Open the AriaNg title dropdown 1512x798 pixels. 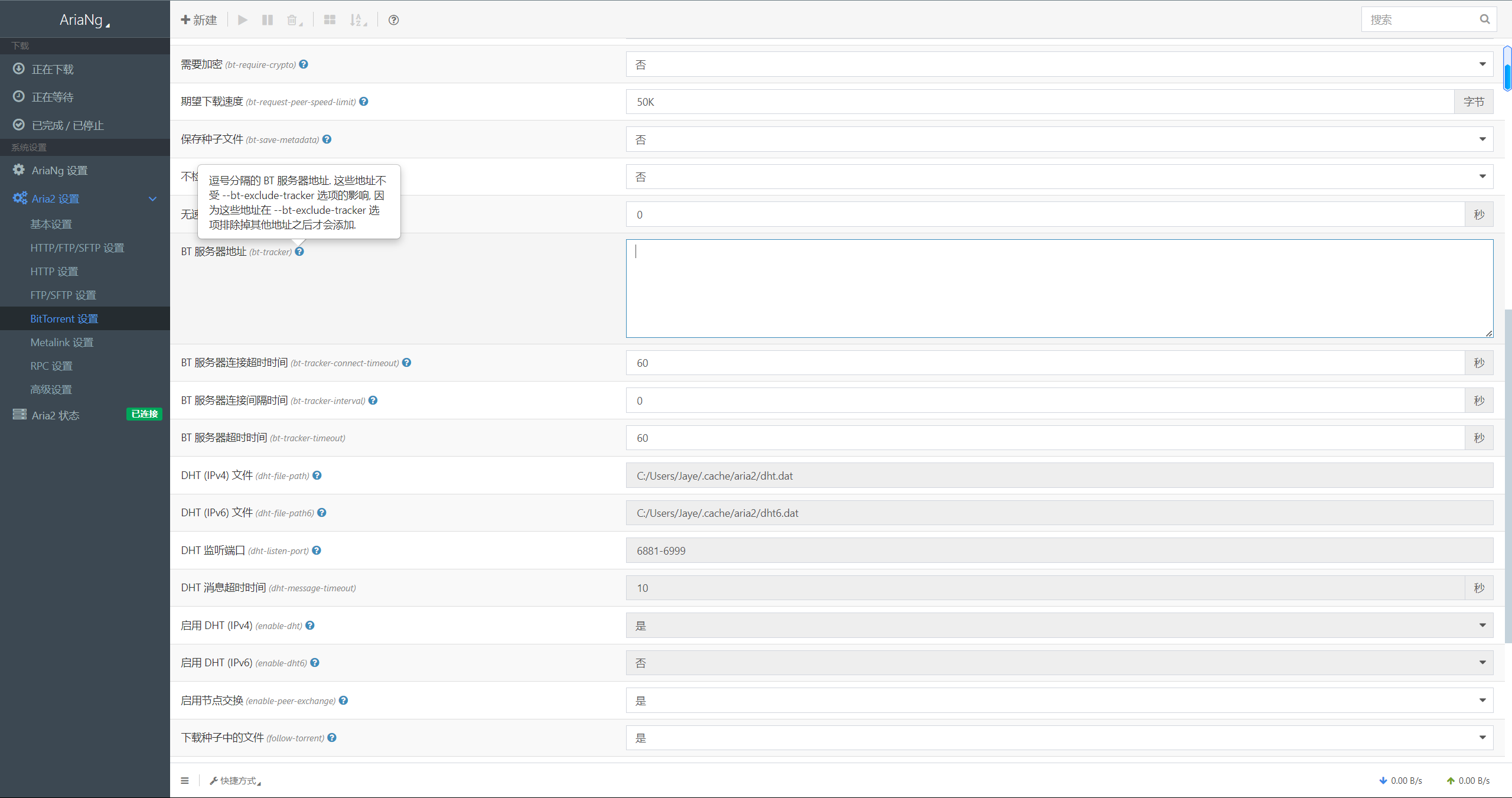[84, 19]
